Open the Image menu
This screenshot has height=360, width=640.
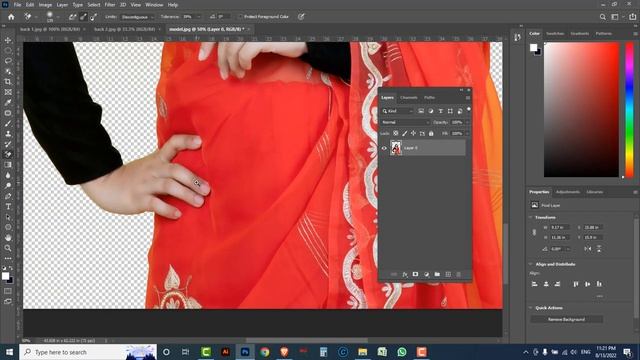point(45,5)
